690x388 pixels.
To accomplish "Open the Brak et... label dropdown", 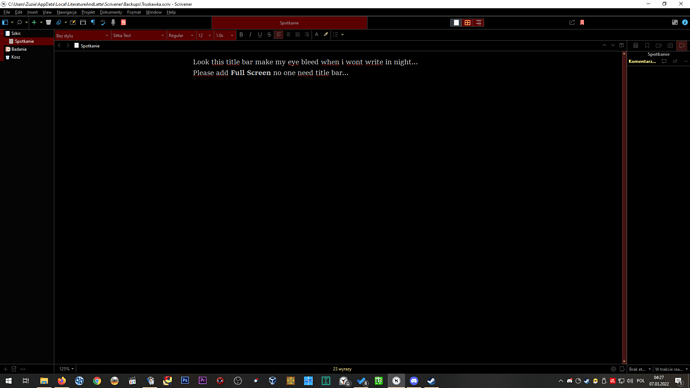I will 639,369.
